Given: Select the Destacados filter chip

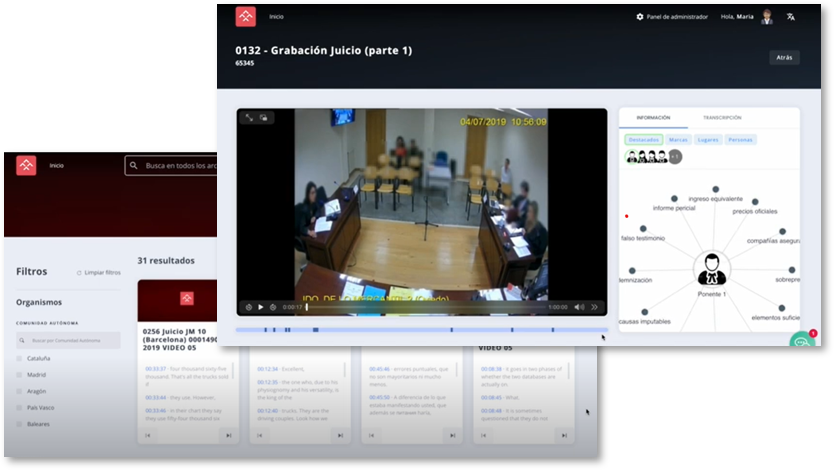Looking at the screenshot, I should point(644,140).
